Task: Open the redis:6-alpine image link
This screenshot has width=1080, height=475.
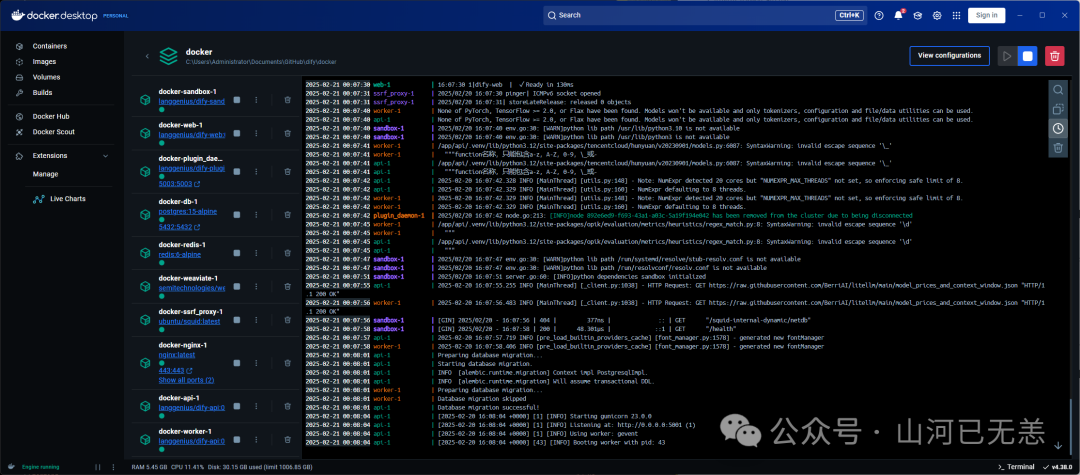Action: tap(178, 255)
